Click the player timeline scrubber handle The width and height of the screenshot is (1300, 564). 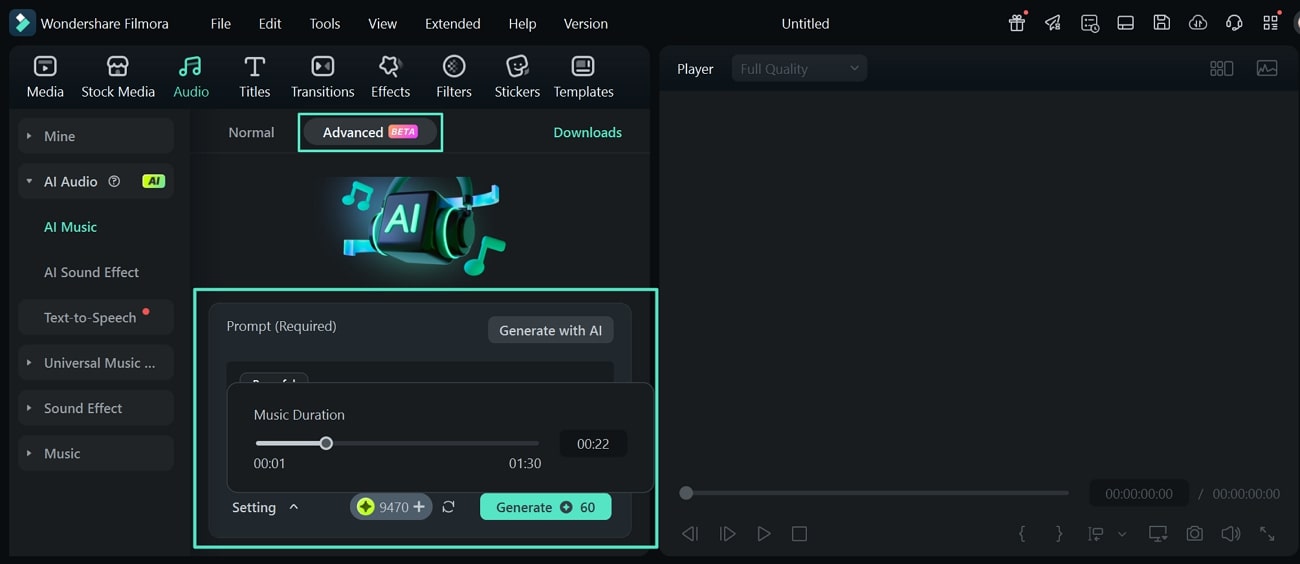click(x=686, y=493)
